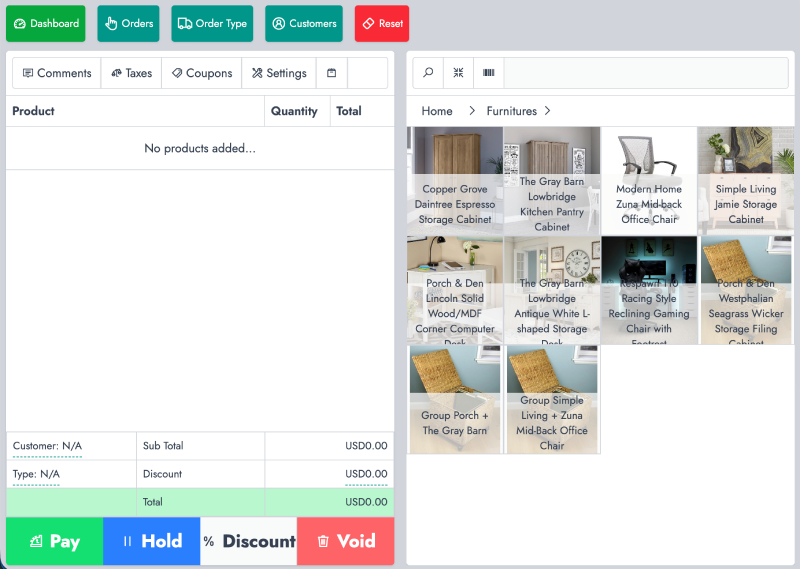
Task: Add Respawn Racing Style Reclining Gaming Chair
Action: coord(649,290)
